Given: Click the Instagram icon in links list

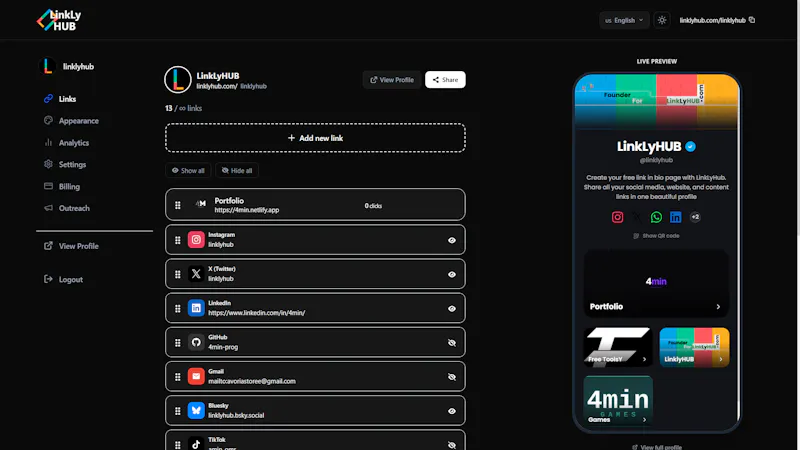Looking at the screenshot, I should point(196,240).
